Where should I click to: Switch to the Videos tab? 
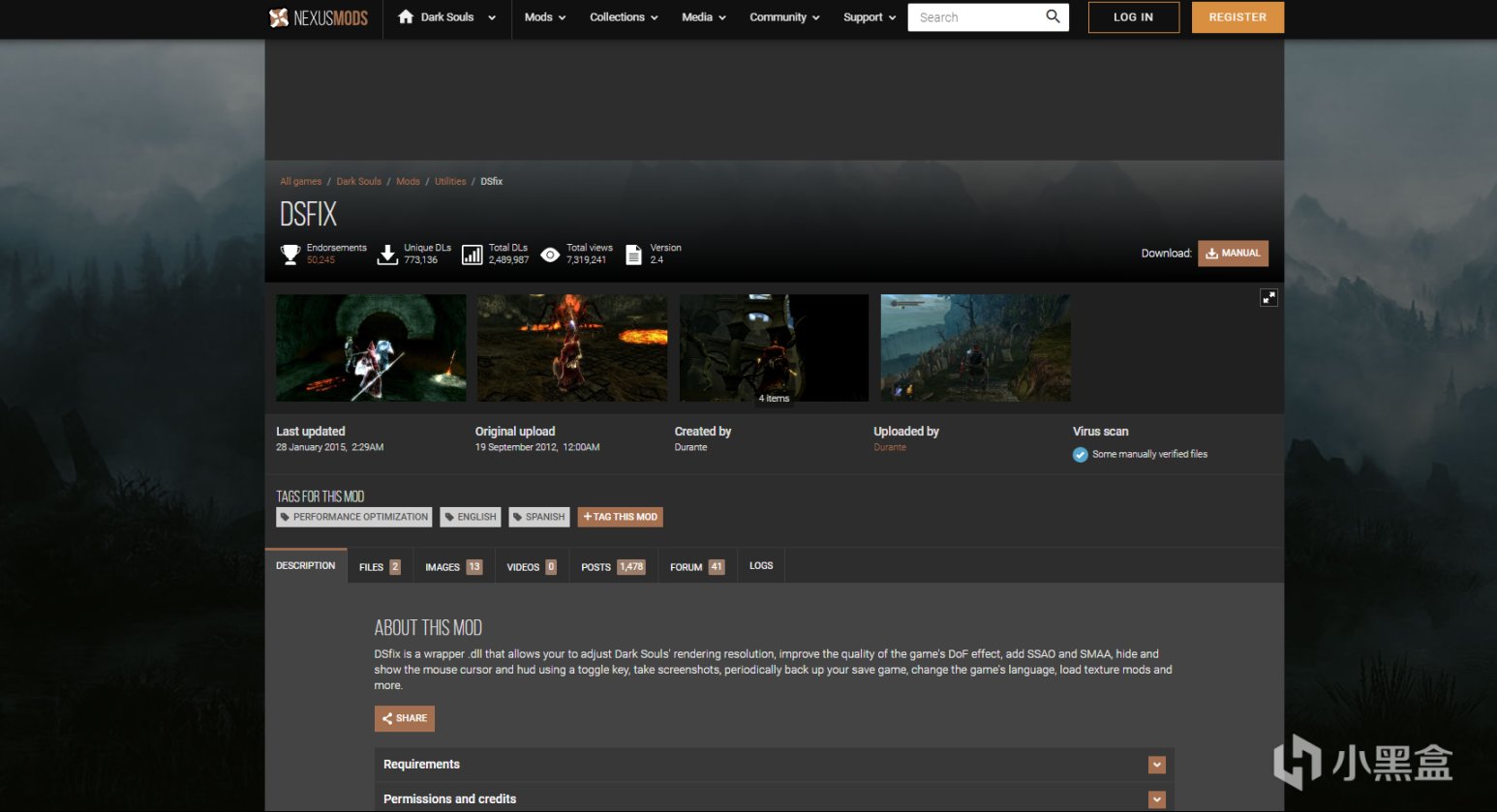[x=532, y=566]
